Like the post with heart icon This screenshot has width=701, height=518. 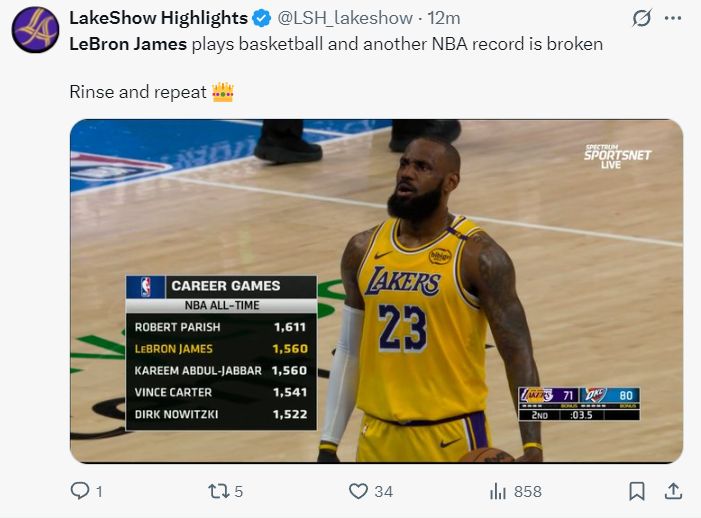(358, 491)
